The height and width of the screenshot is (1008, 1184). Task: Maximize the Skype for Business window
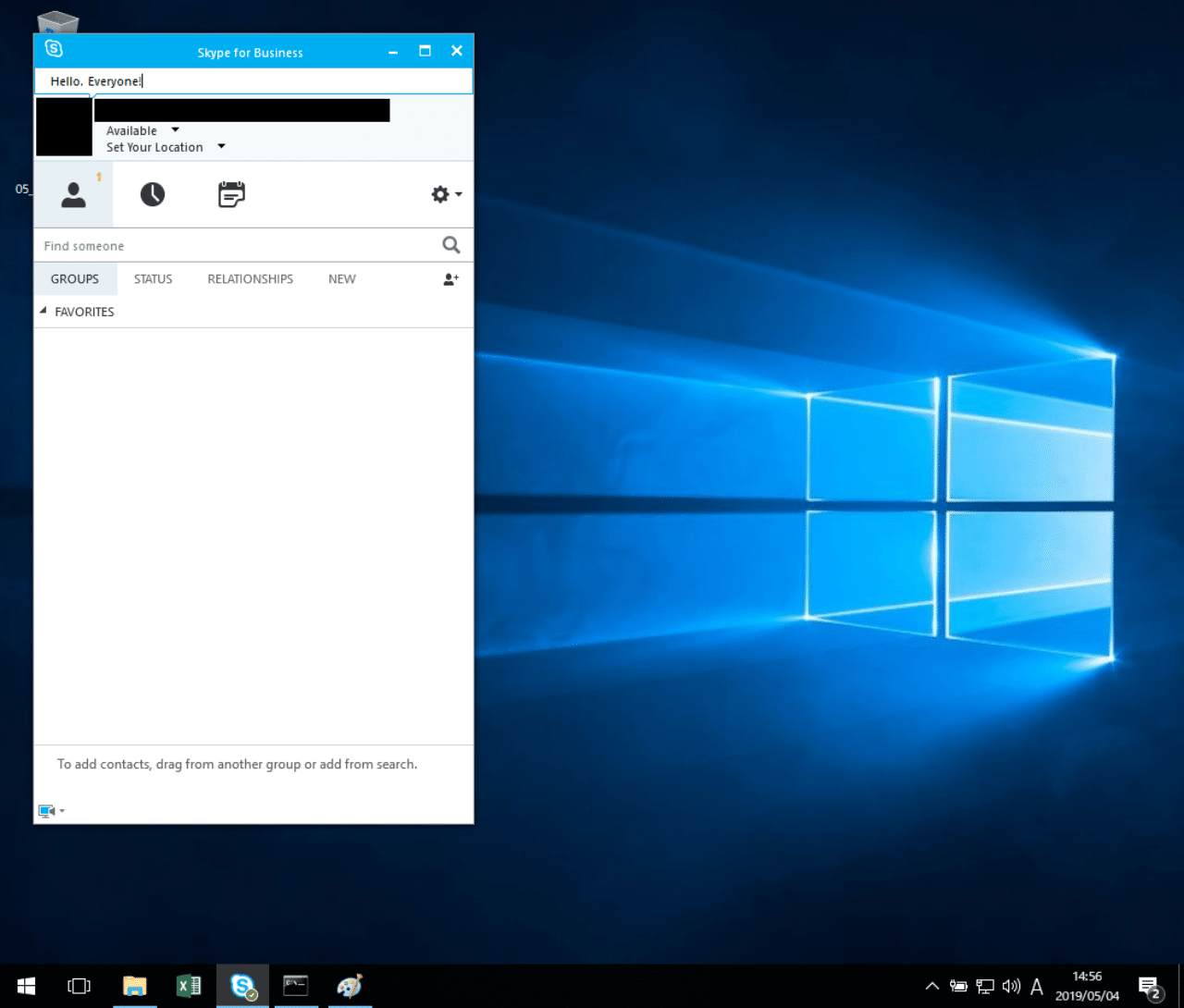pyautogui.click(x=425, y=51)
